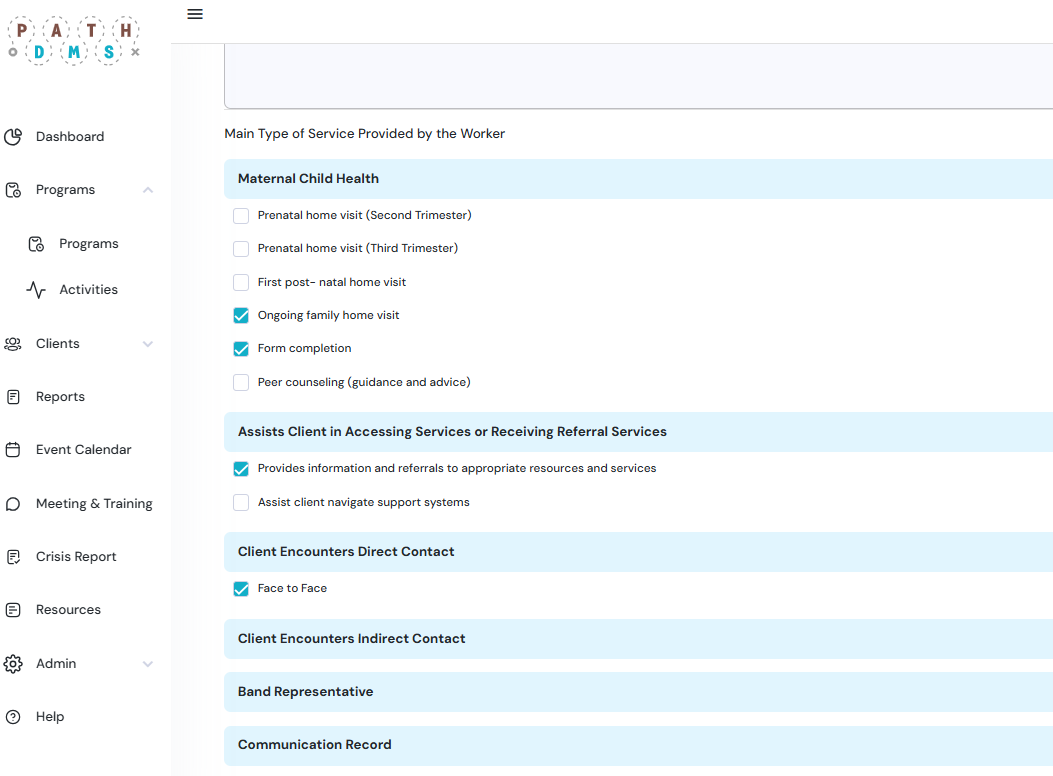Enable Assist client navigate support systems
1053x776 pixels.
[x=241, y=503]
